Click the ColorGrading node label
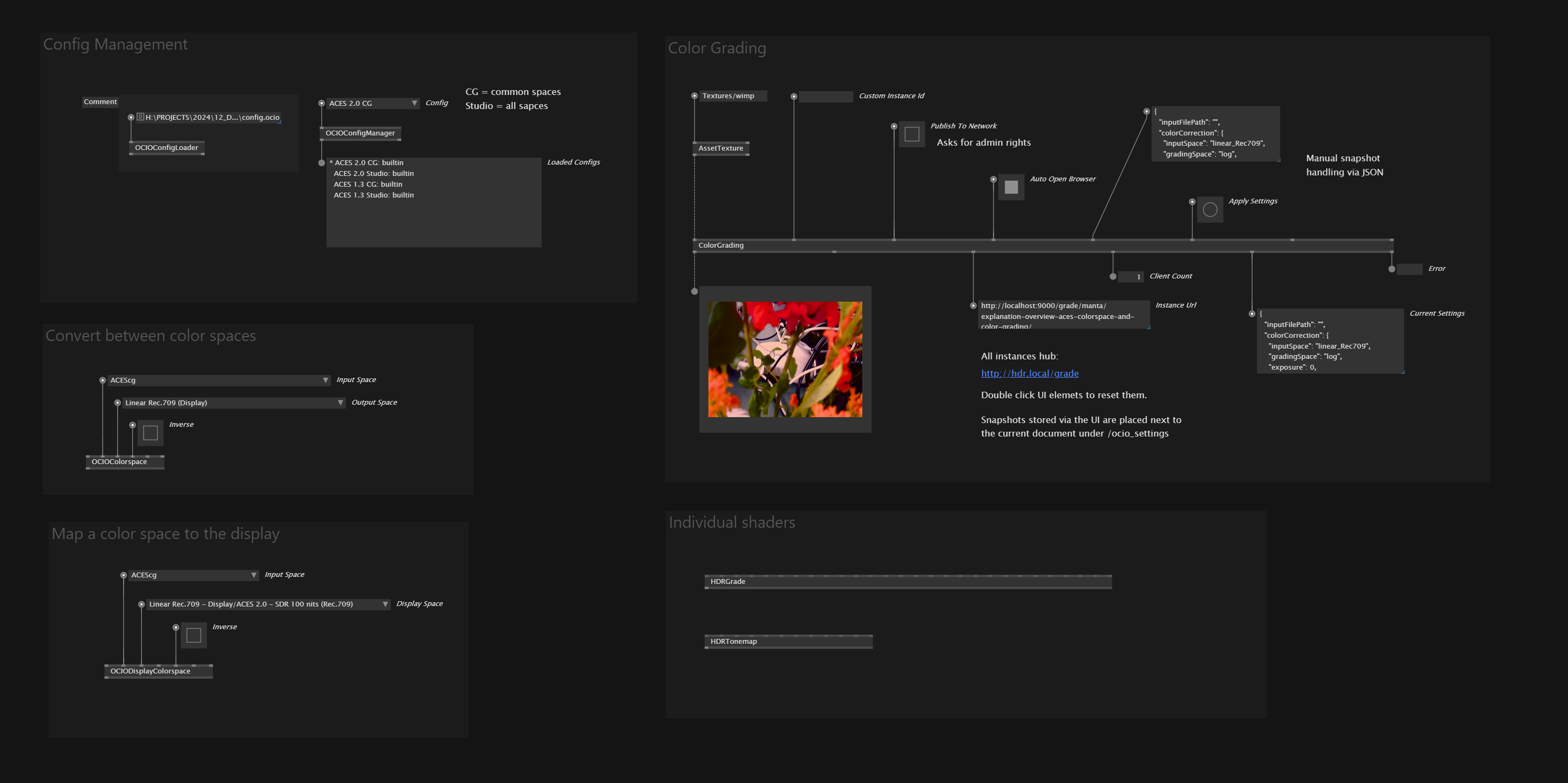The width and height of the screenshot is (1568, 783). (721, 245)
